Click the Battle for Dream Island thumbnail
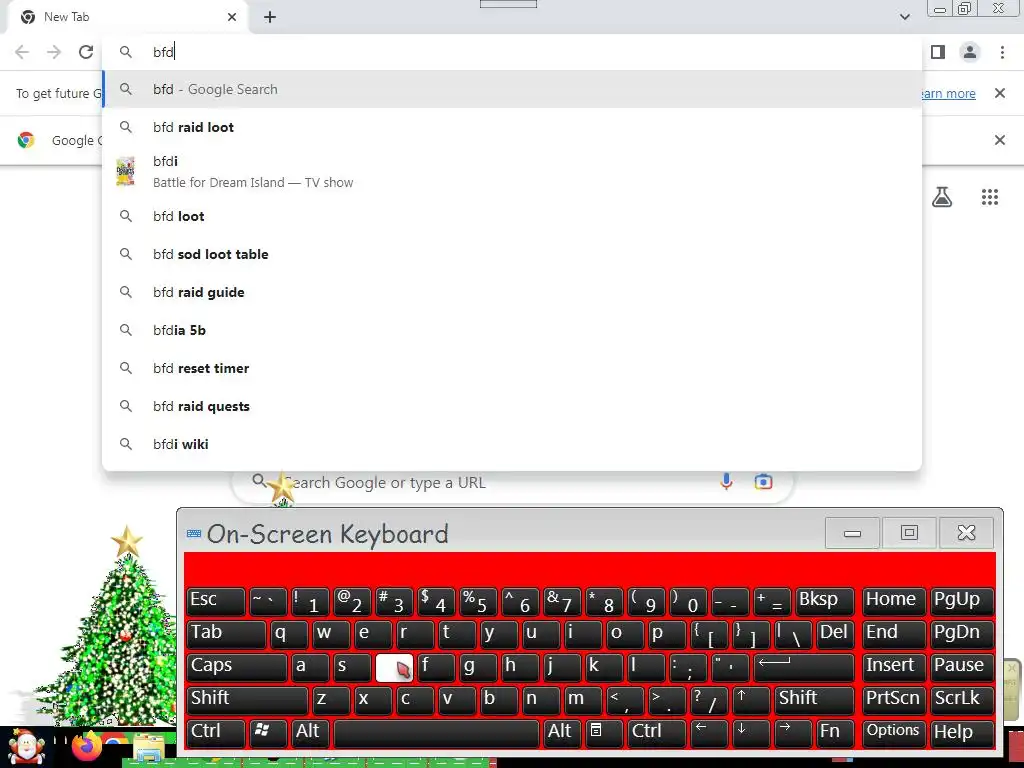 125,172
